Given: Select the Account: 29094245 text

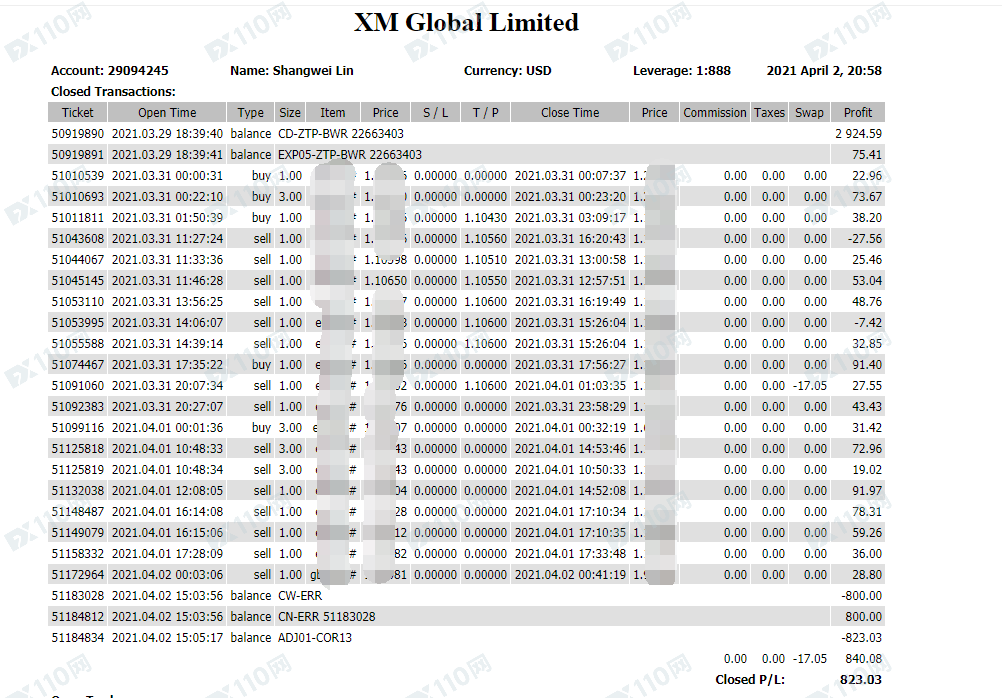Looking at the screenshot, I should (x=110, y=71).
